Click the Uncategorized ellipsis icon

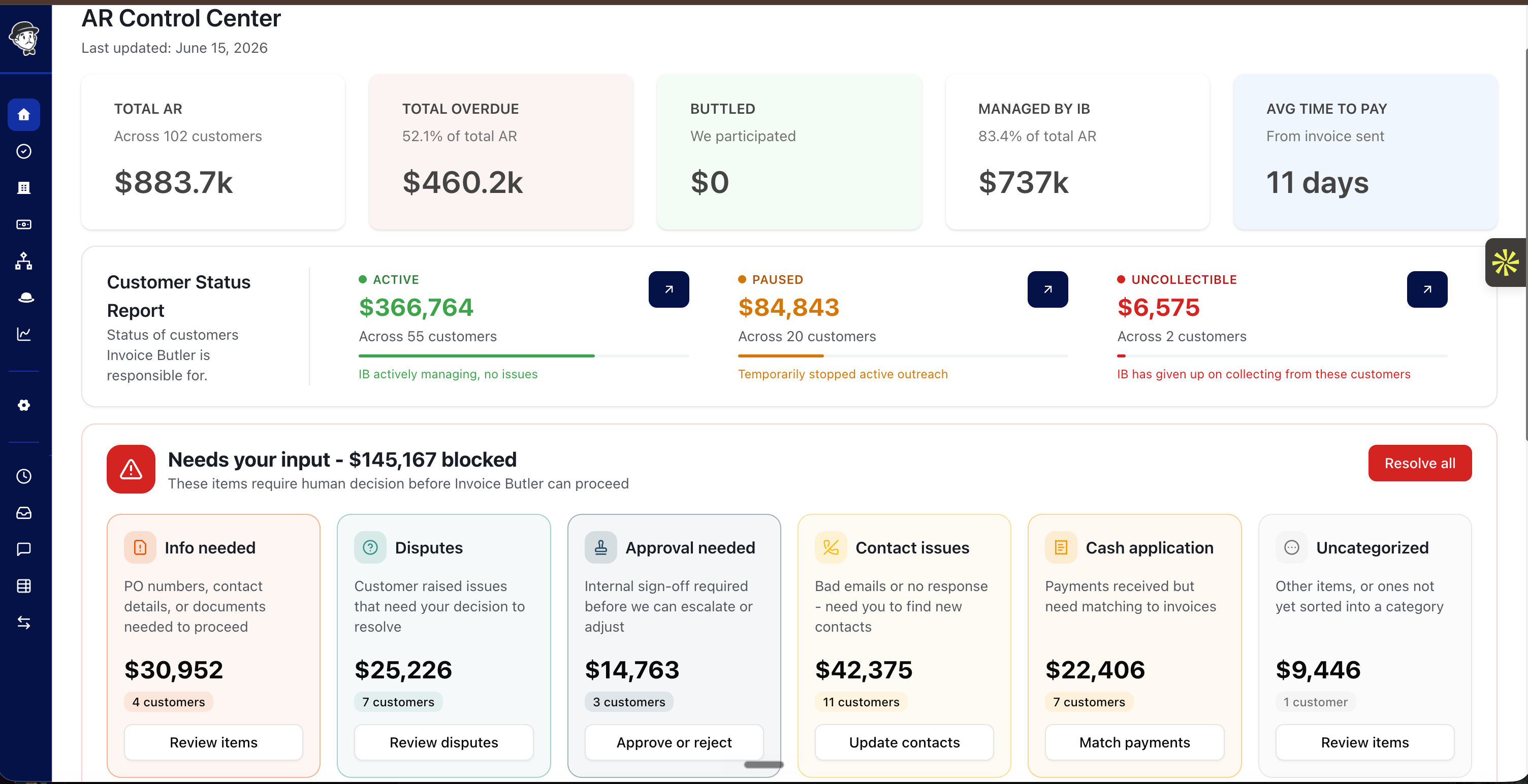(x=1291, y=547)
